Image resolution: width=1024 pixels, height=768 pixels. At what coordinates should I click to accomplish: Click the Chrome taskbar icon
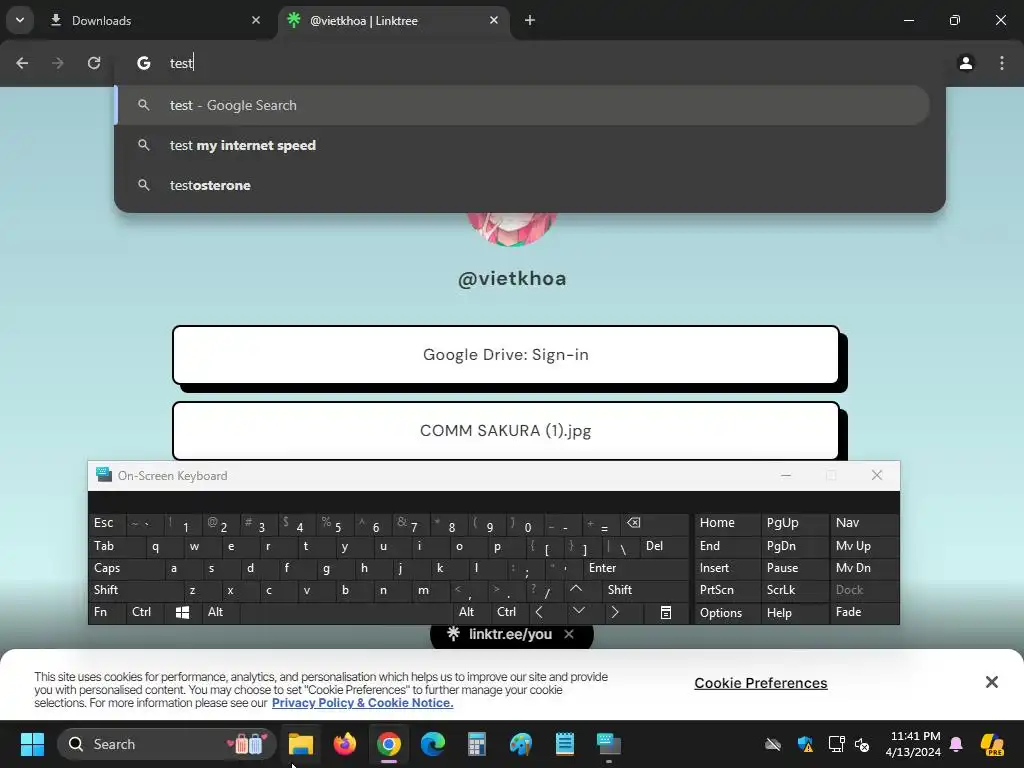[389, 744]
